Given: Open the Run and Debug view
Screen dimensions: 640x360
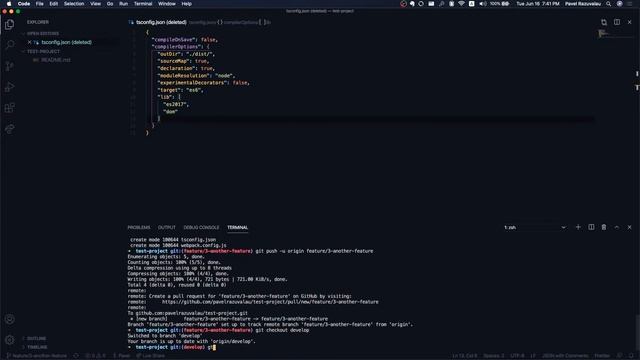Looking at the screenshot, I should (x=9, y=87).
